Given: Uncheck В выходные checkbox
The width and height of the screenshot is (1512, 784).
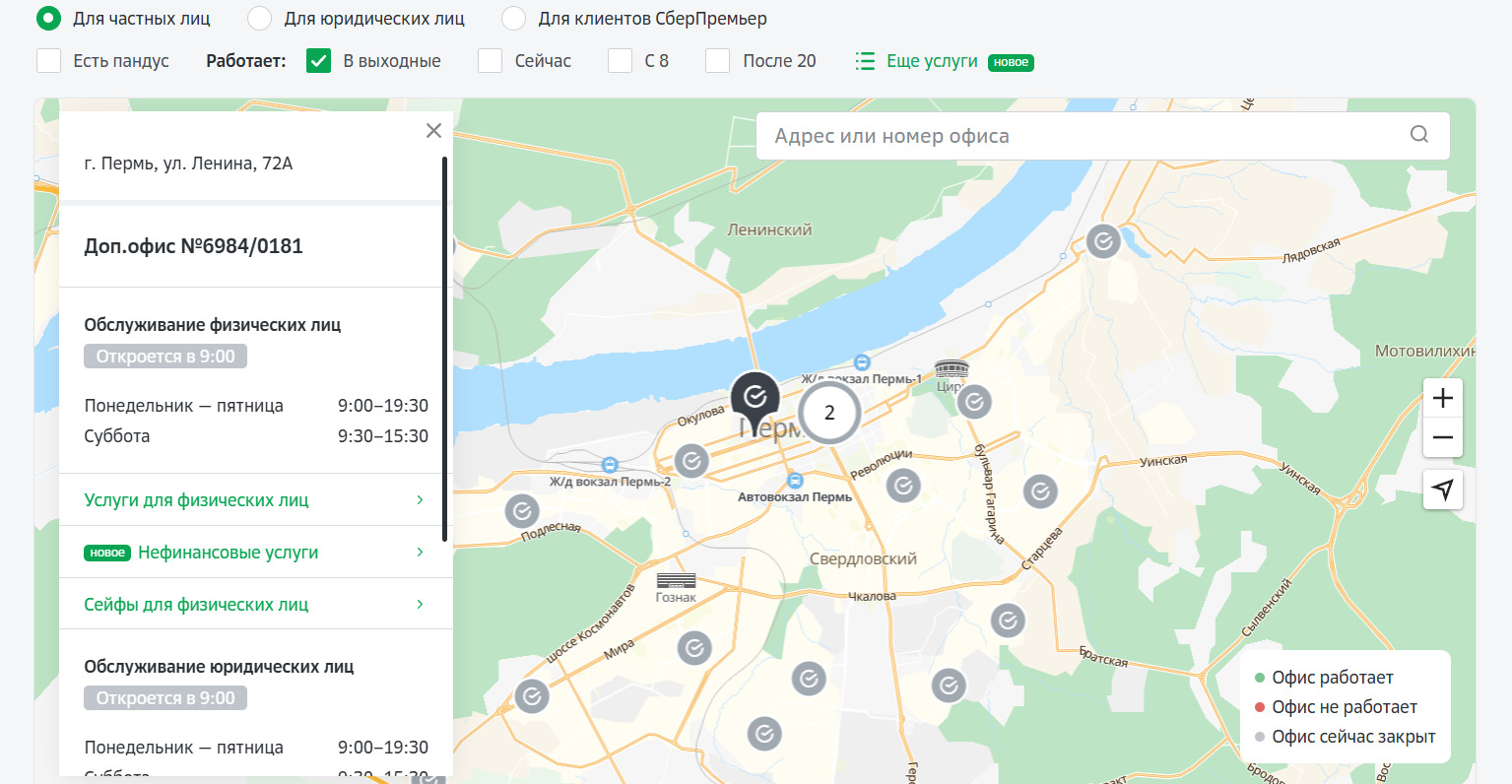Looking at the screenshot, I should 318,61.
